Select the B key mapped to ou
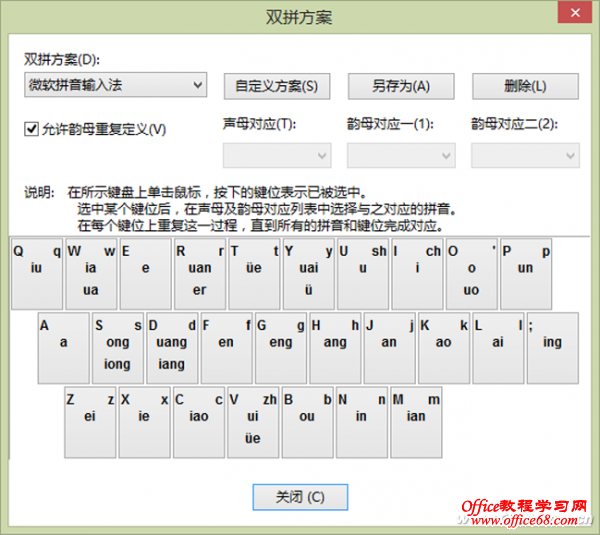 (307, 422)
